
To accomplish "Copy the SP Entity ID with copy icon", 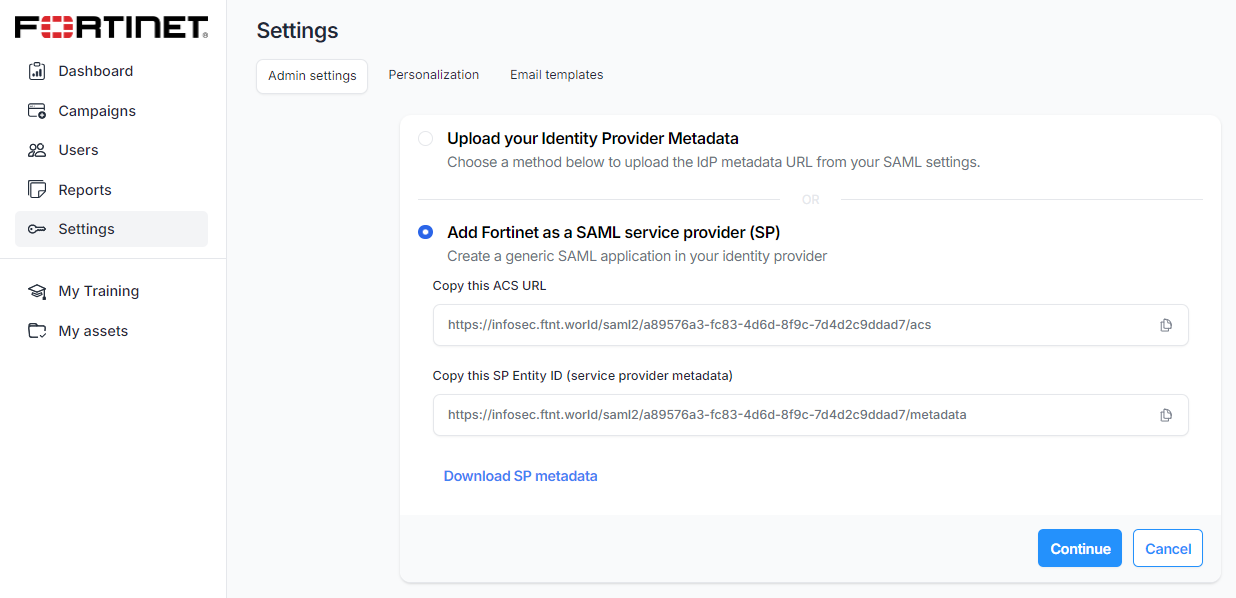I will (1166, 415).
